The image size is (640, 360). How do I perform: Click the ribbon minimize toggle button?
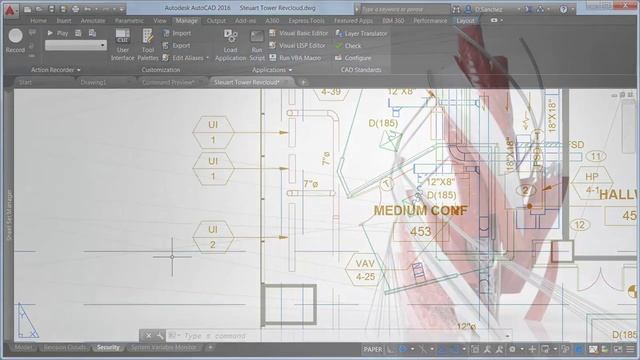tap(494, 20)
